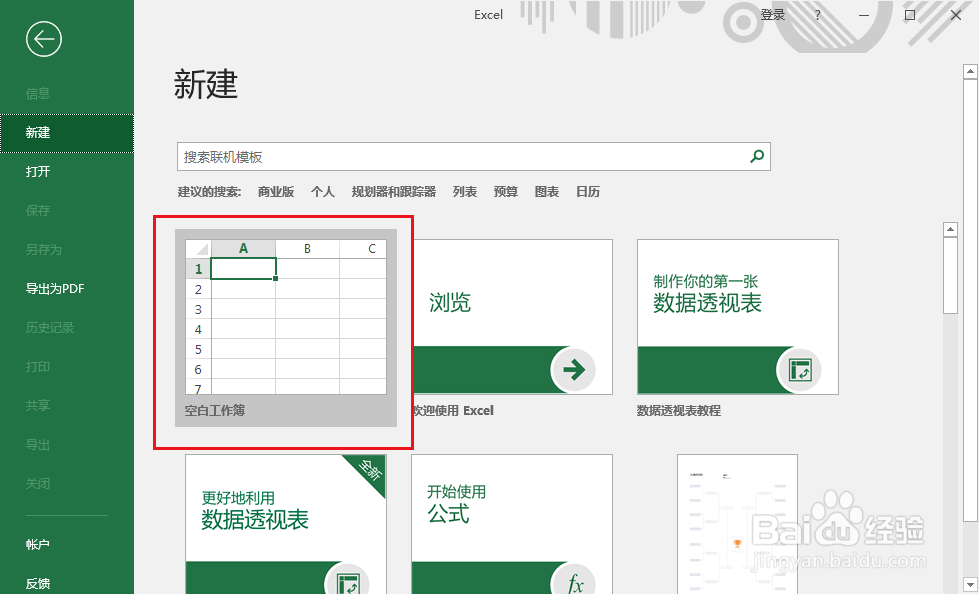Open 历史记录 in the sidebar
The height and width of the screenshot is (594, 979).
pyautogui.click(x=49, y=328)
